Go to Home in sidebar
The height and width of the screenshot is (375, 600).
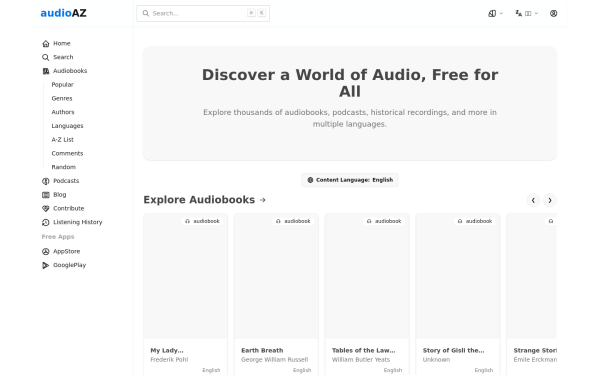(x=62, y=44)
